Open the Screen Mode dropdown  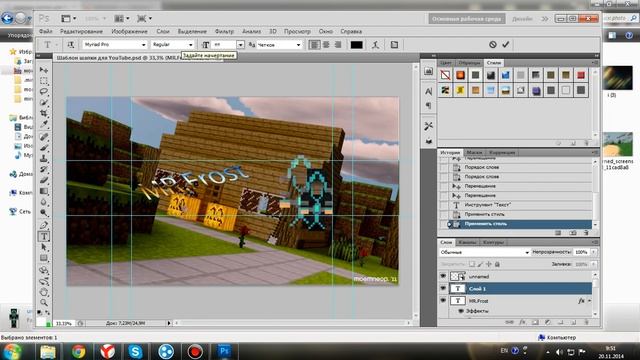pos(144,18)
